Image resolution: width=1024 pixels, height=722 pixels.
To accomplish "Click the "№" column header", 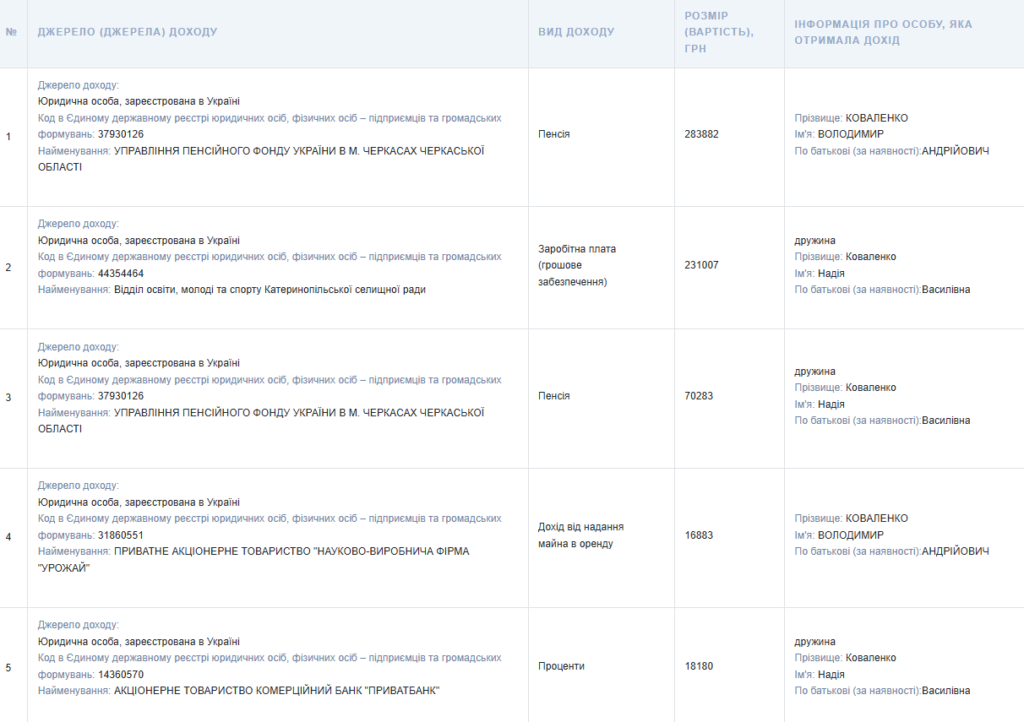I will pos(11,32).
